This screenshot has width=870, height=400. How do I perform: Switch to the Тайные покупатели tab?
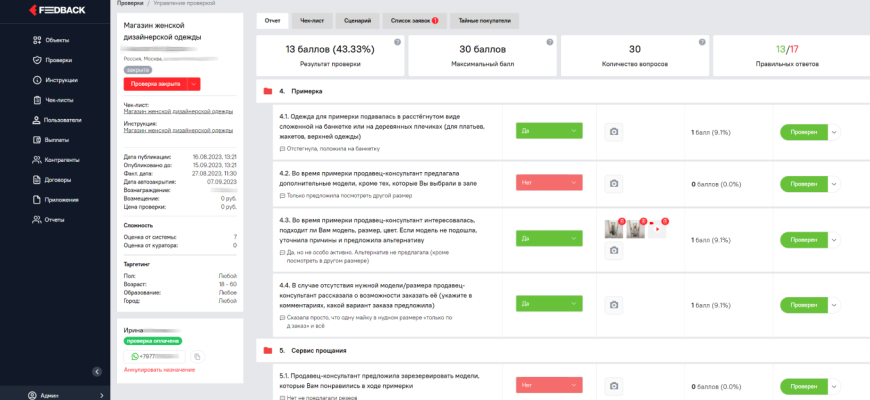click(x=484, y=20)
